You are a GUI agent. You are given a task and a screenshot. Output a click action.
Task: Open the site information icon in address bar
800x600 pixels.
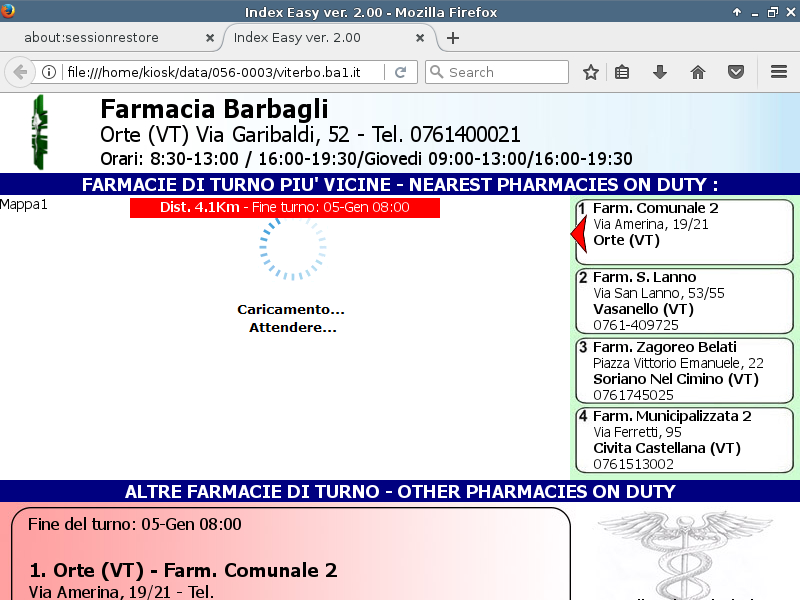point(48,72)
